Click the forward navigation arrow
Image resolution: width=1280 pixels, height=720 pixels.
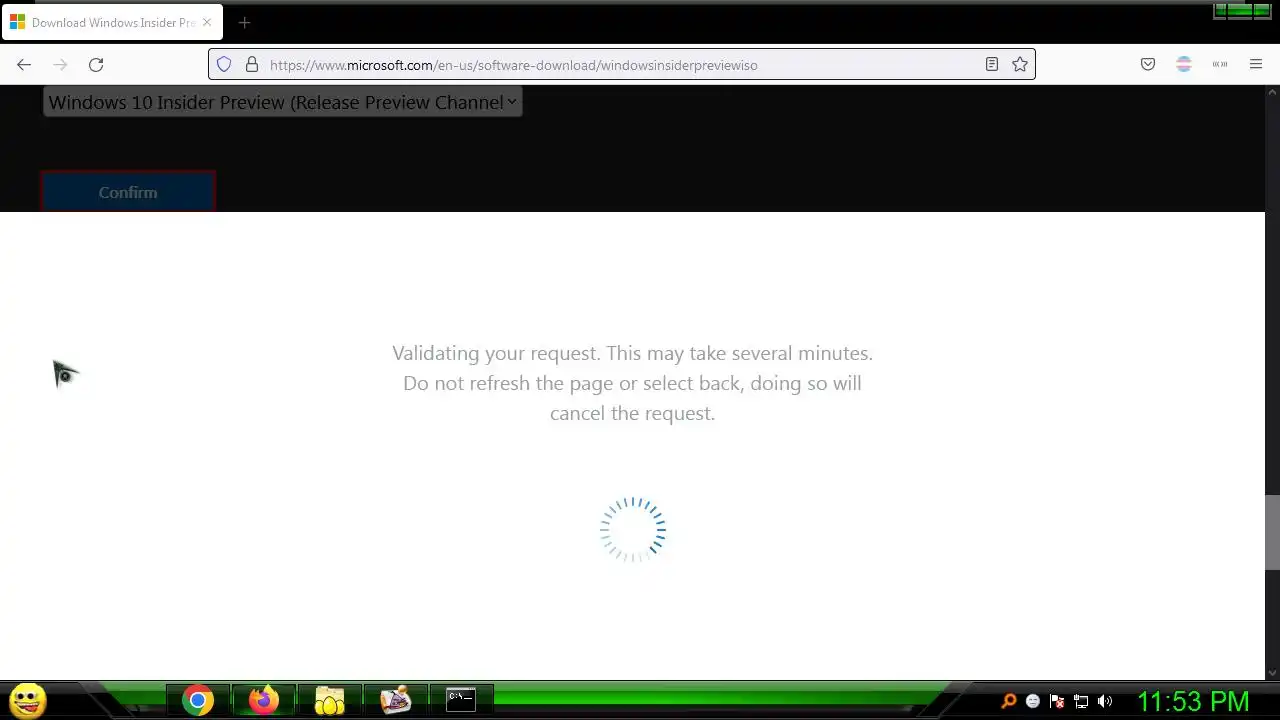pos(60,65)
